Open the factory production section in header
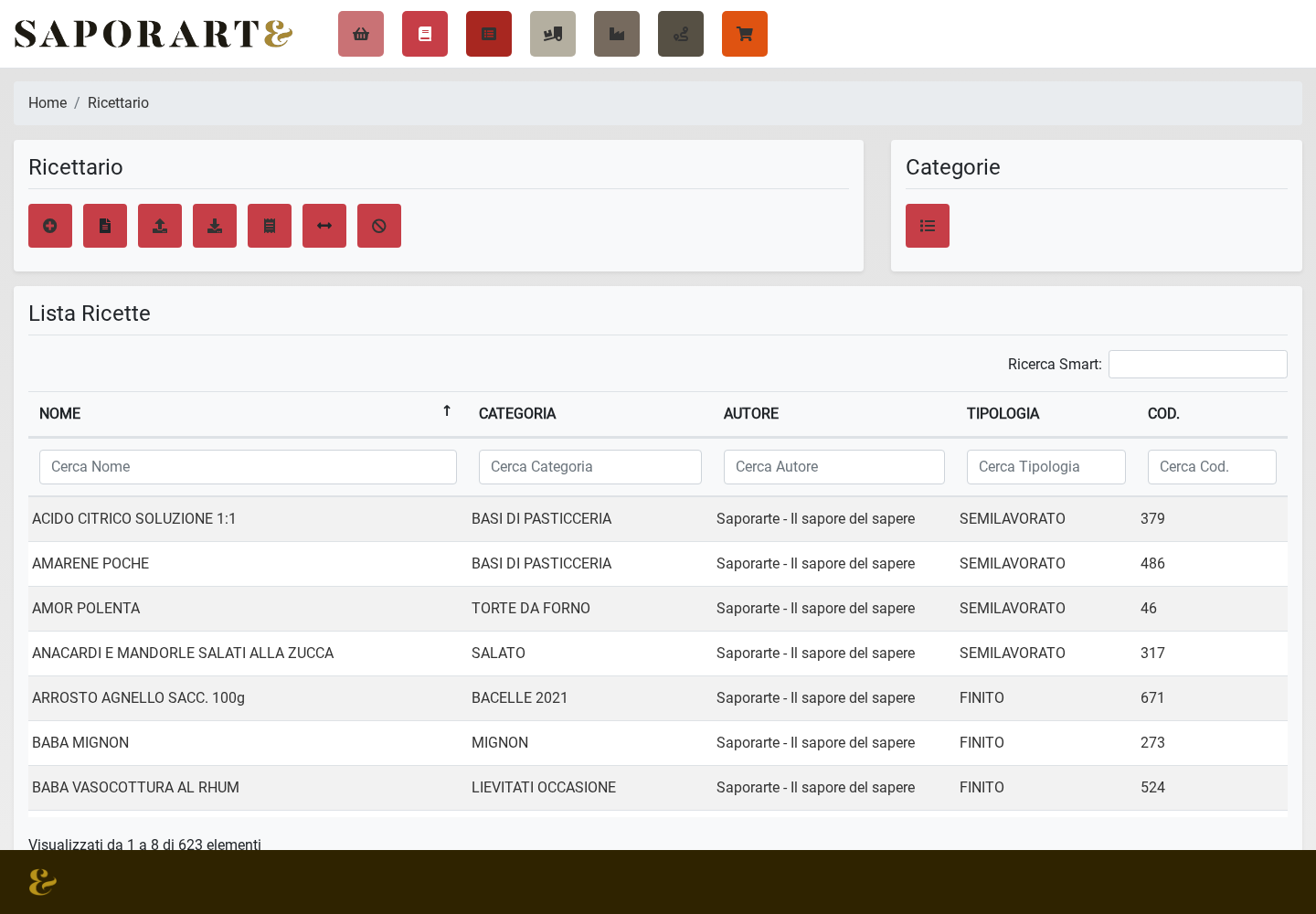Viewport: 1316px width, 914px height. point(617,34)
